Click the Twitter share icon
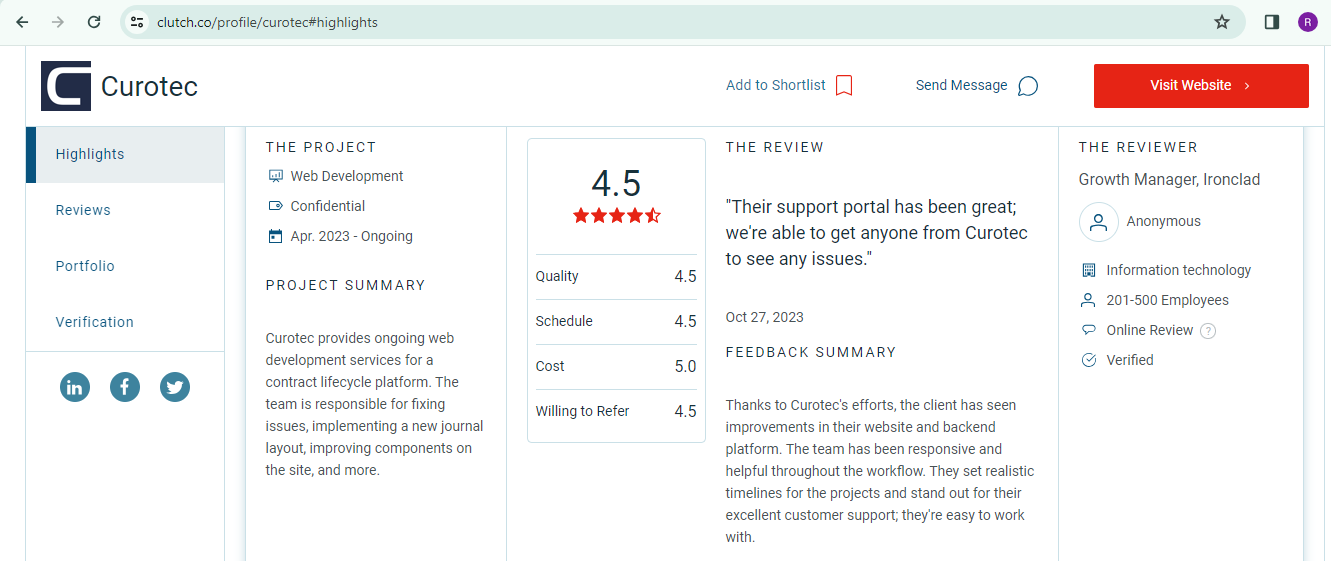 pyautogui.click(x=175, y=387)
